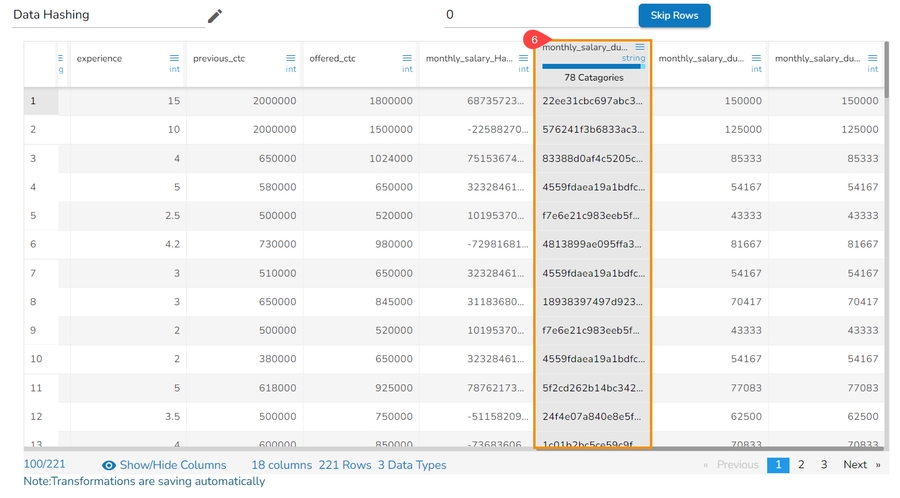Open the experience column menu icon

click(x=174, y=58)
